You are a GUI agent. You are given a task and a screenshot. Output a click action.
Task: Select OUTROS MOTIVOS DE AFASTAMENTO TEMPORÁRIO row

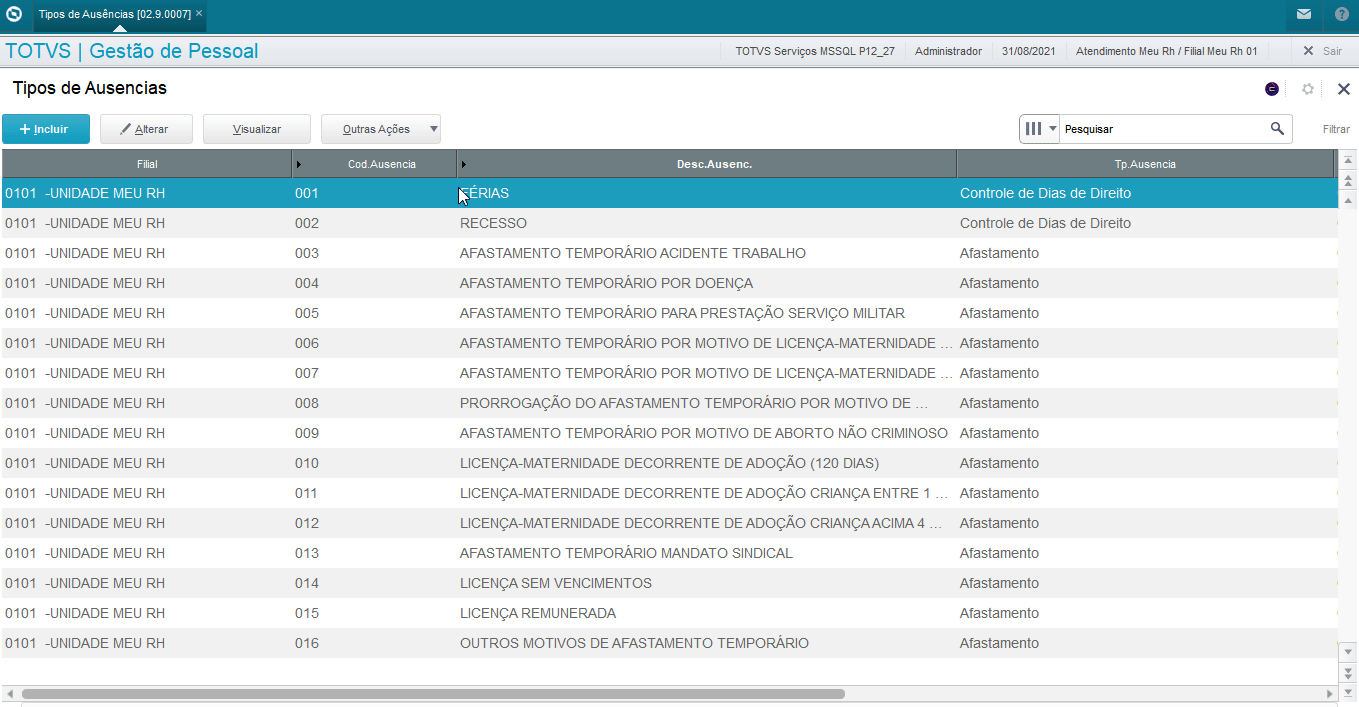(x=669, y=643)
